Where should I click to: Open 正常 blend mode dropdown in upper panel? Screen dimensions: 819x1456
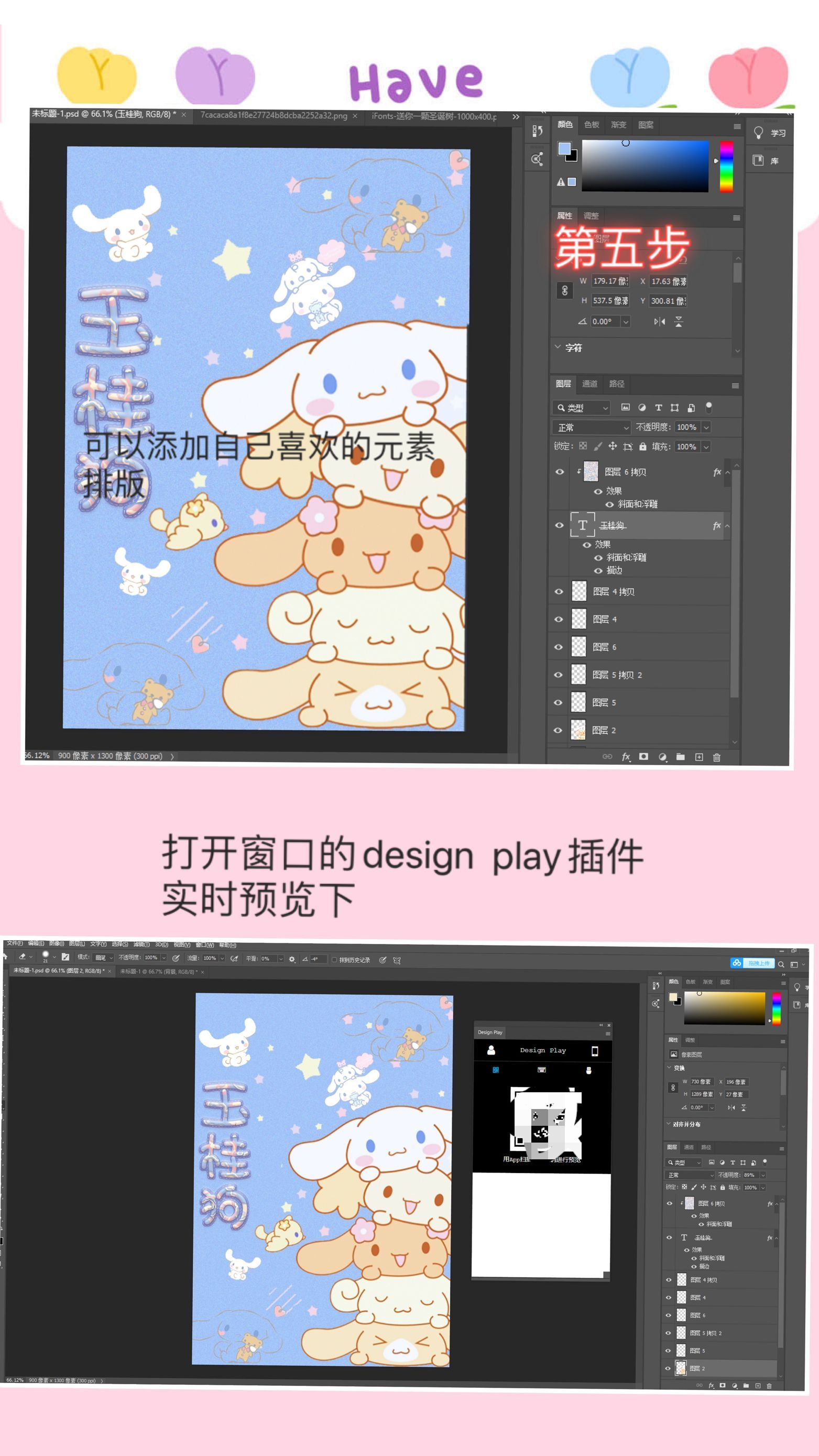pyautogui.click(x=591, y=427)
